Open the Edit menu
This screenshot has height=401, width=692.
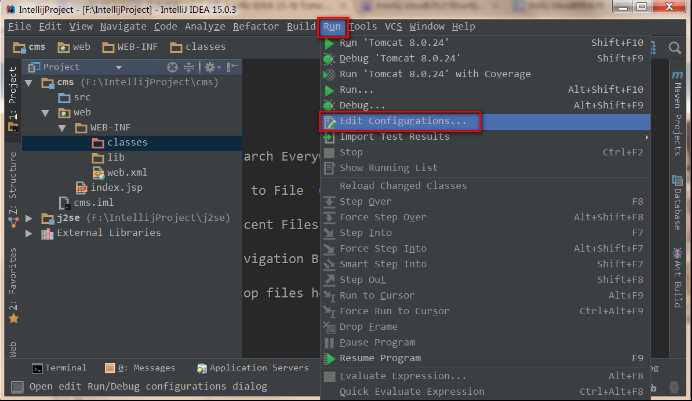[50, 26]
